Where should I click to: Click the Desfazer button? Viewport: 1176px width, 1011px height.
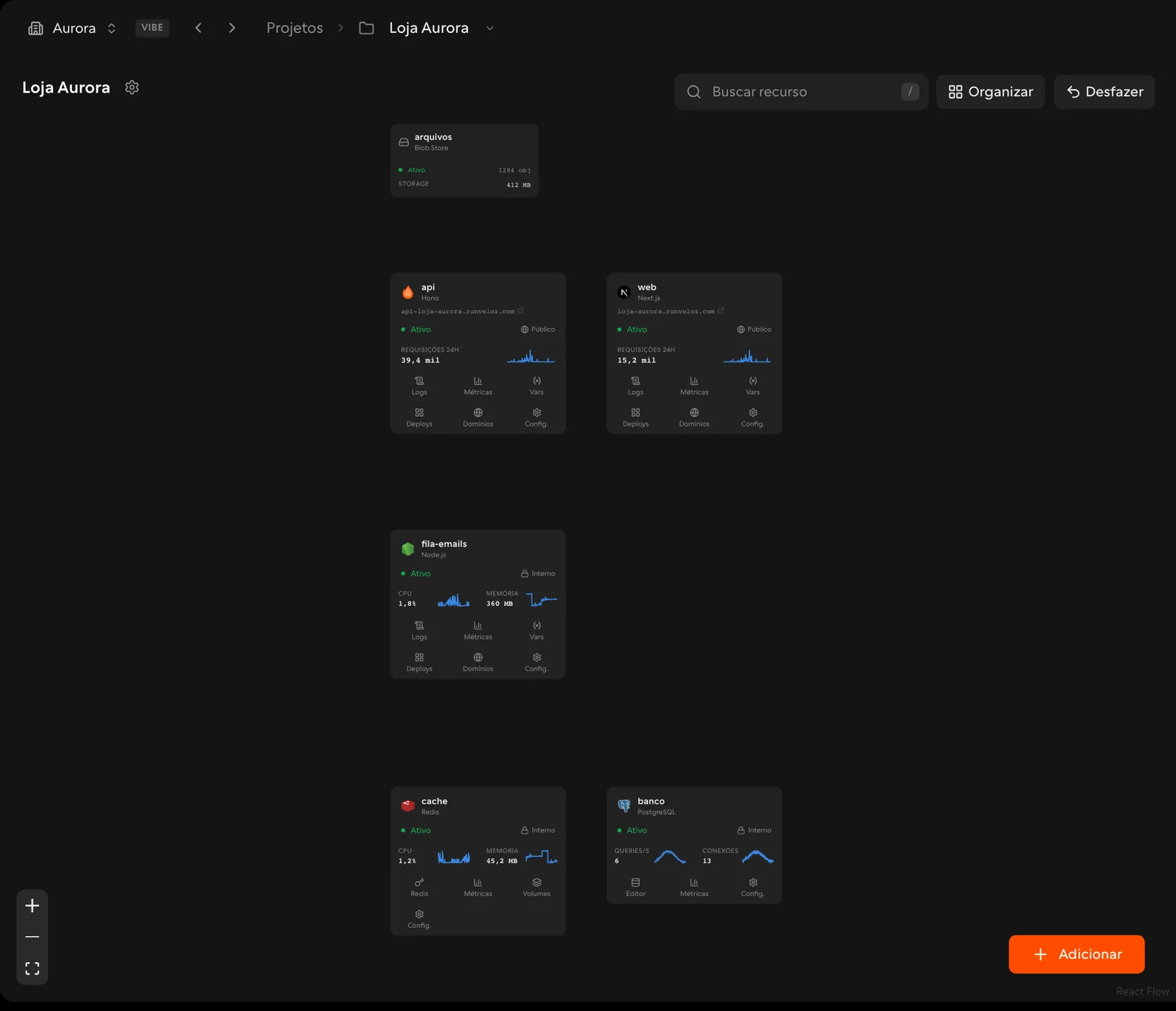tap(1105, 92)
